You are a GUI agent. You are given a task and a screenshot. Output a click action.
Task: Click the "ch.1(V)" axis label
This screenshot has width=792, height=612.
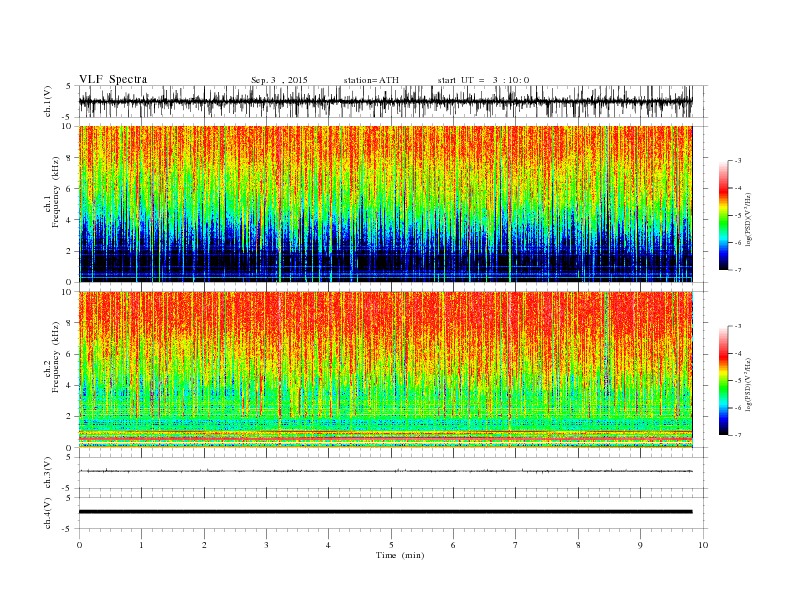[48, 102]
